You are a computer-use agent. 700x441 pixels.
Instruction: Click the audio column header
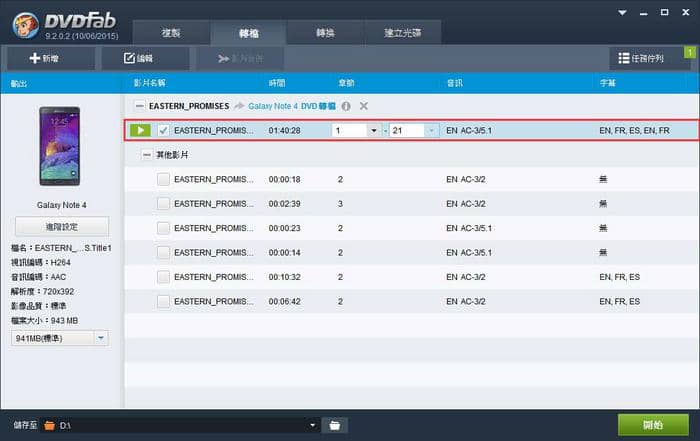pos(454,83)
